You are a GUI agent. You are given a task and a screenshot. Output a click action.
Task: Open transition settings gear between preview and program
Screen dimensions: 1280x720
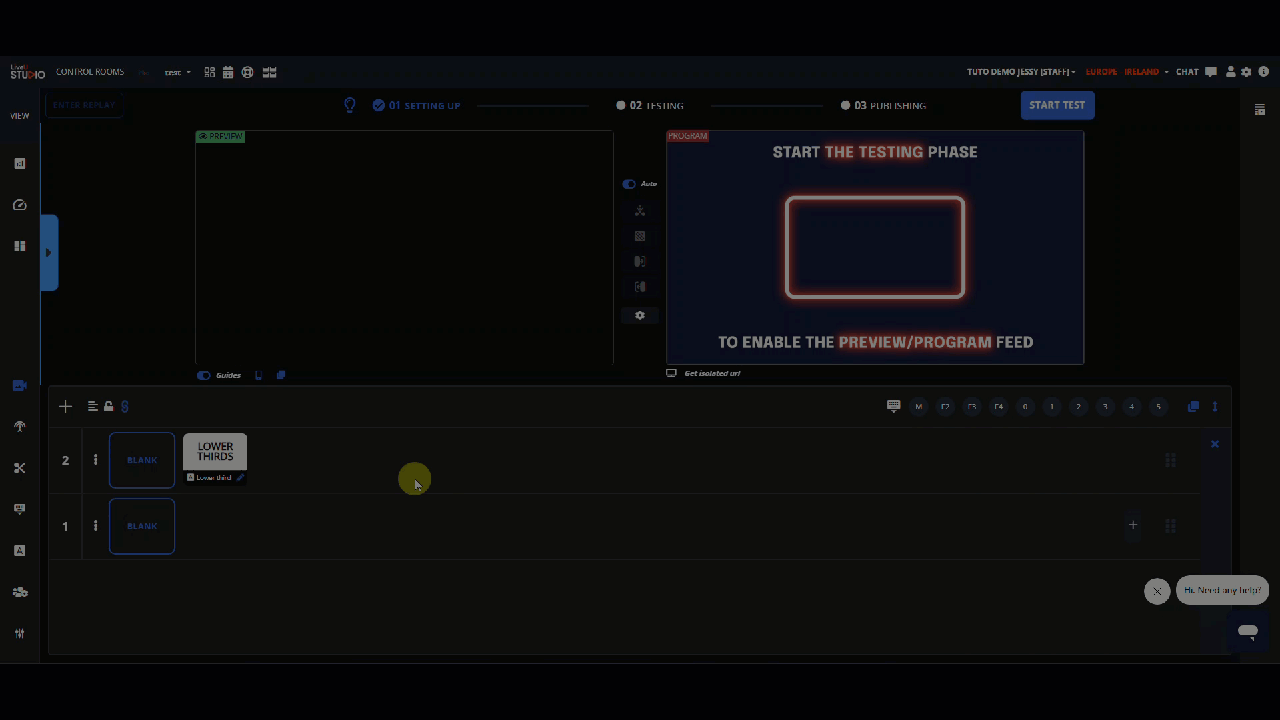click(640, 315)
